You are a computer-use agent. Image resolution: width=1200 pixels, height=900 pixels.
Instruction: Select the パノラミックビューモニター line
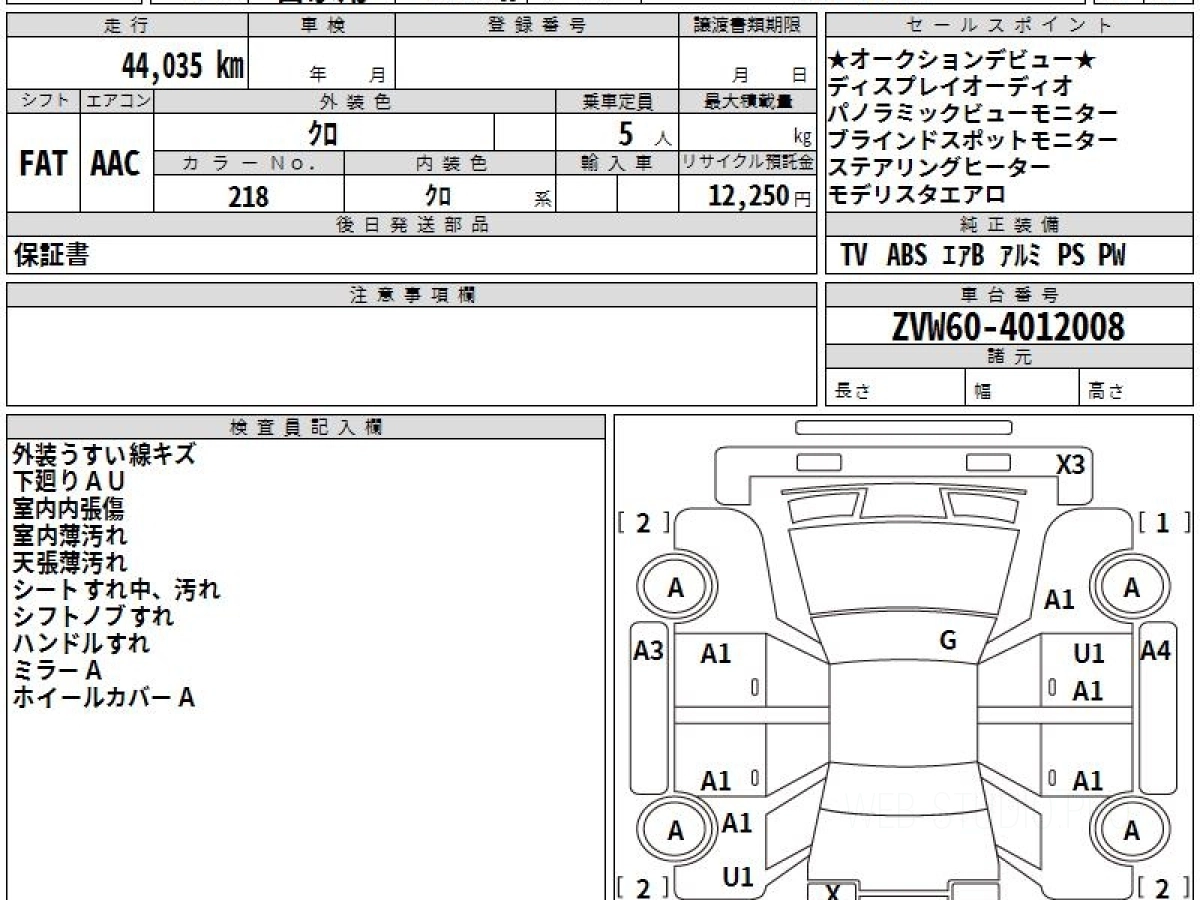[973, 114]
